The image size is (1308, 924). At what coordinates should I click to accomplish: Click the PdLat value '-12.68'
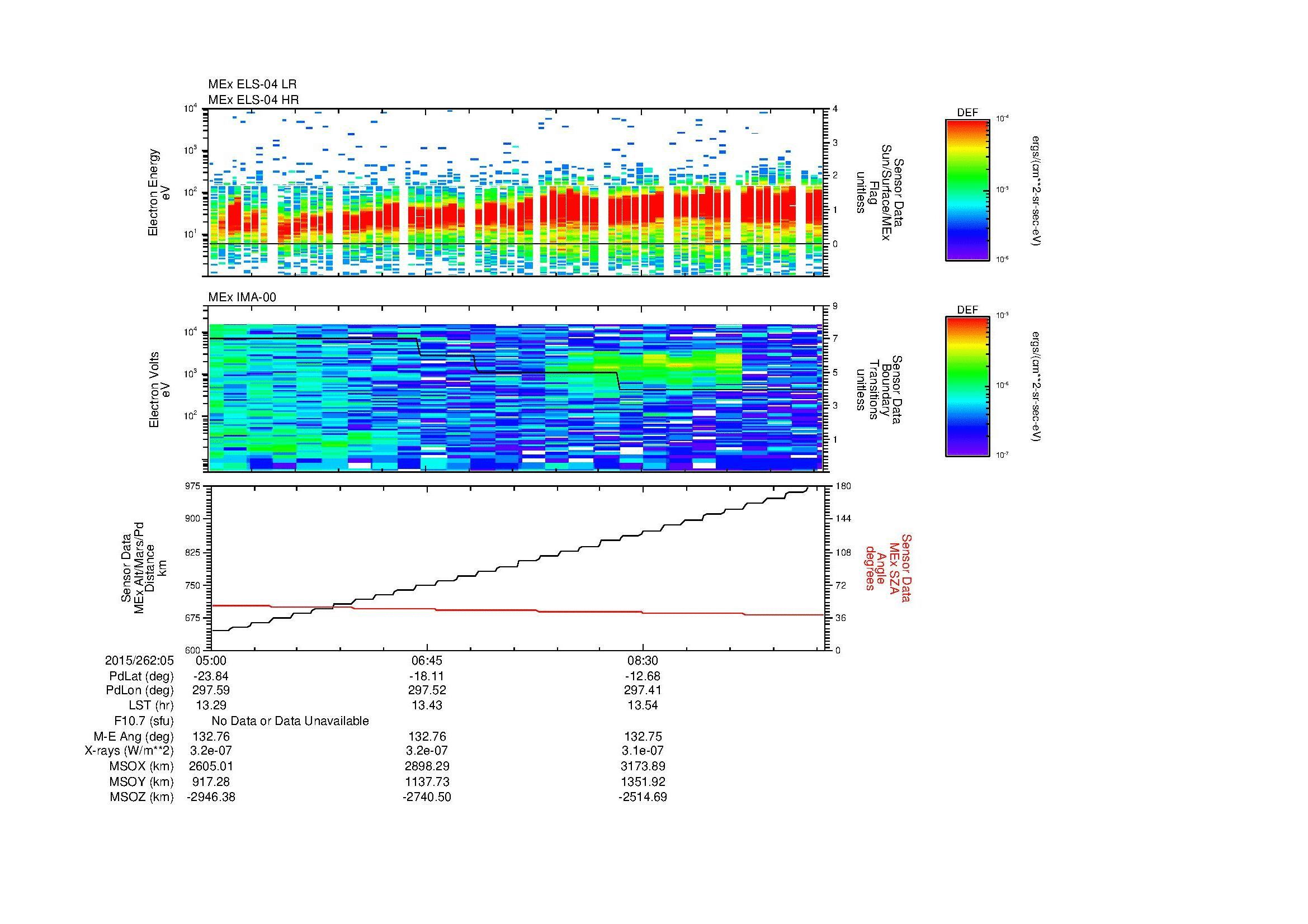pyautogui.click(x=643, y=676)
